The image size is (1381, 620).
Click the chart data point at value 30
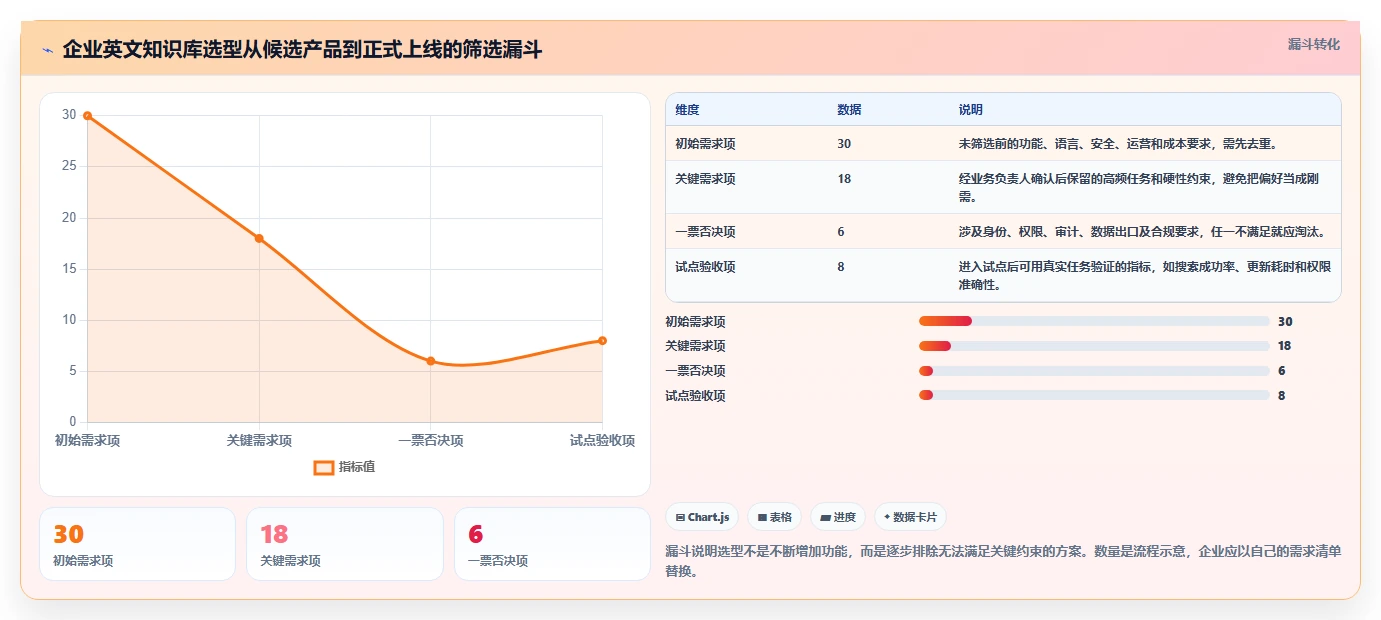[88, 116]
